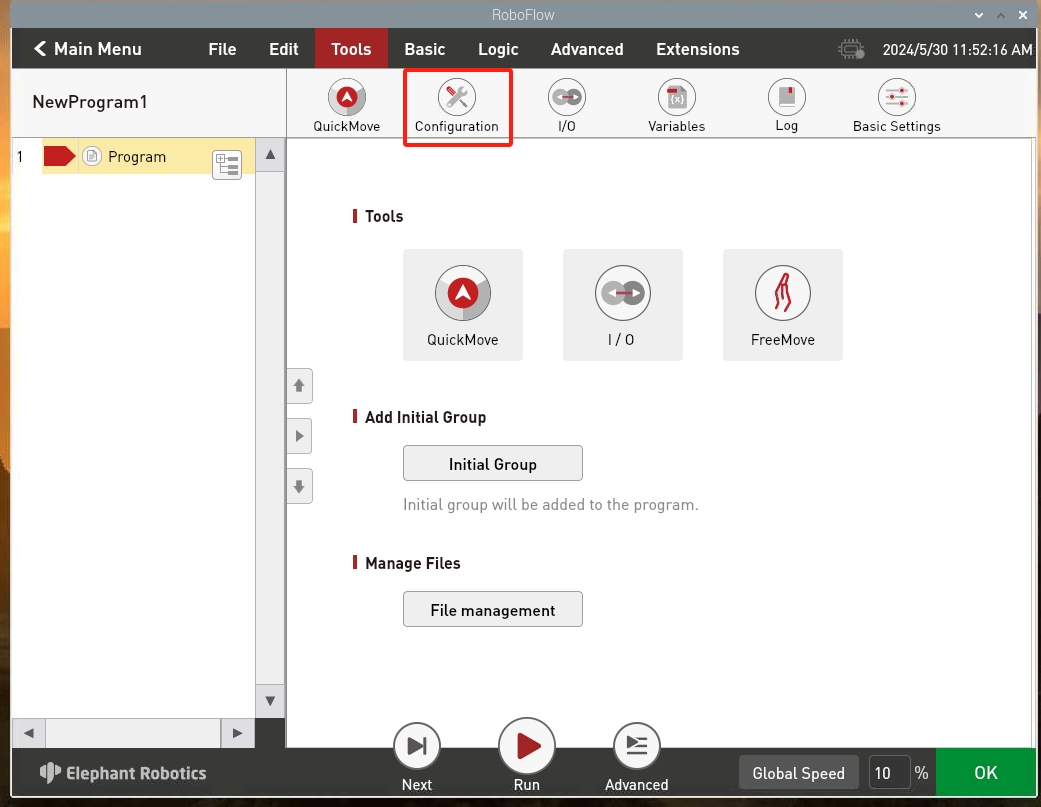1041x807 pixels.
Task: Click the Global Speed percentage field
Action: tap(888, 773)
